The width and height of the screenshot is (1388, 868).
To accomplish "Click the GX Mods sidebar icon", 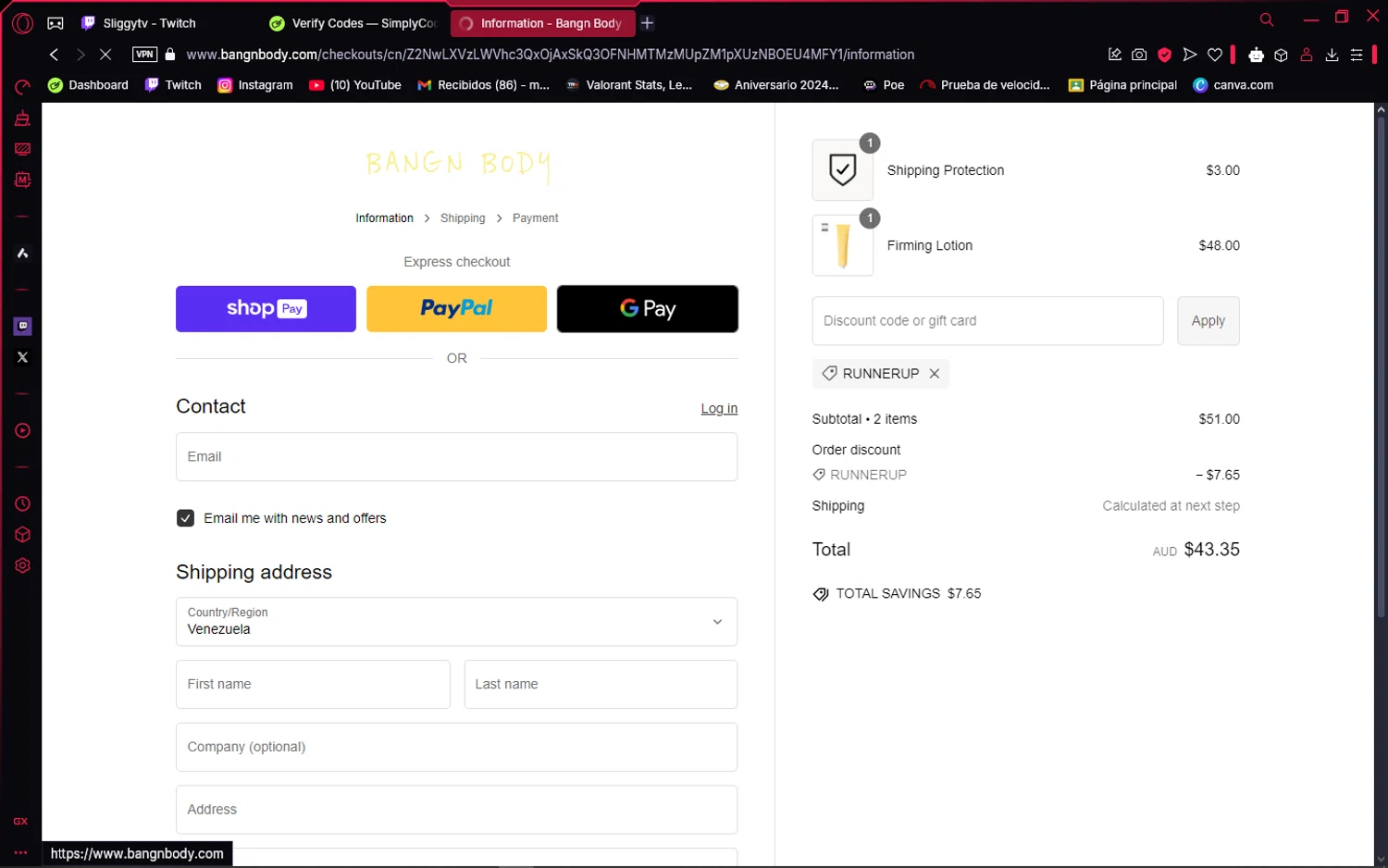I will [22, 180].
